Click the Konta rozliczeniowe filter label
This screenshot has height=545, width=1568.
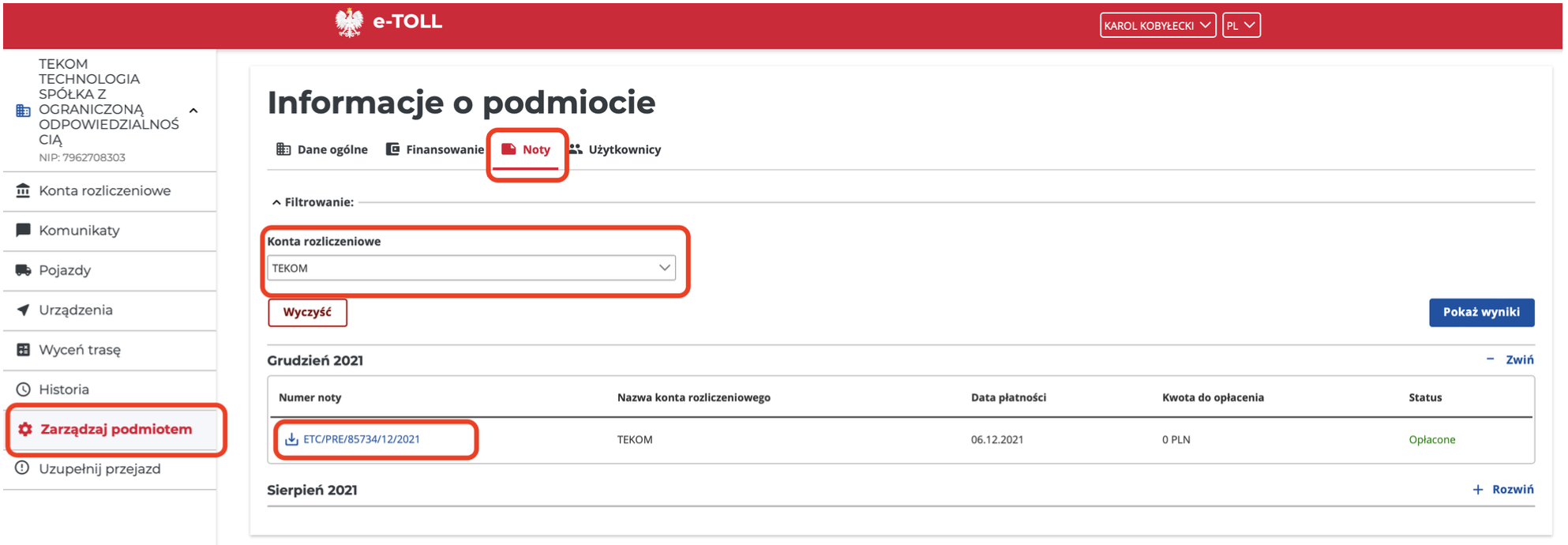pyautogui.click(x=324, y=241)
